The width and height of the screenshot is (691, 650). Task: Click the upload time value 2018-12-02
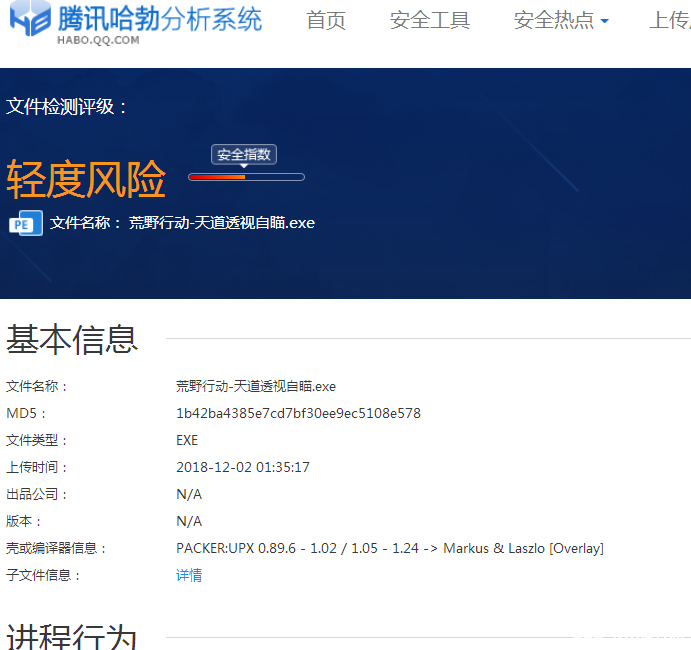243,467
